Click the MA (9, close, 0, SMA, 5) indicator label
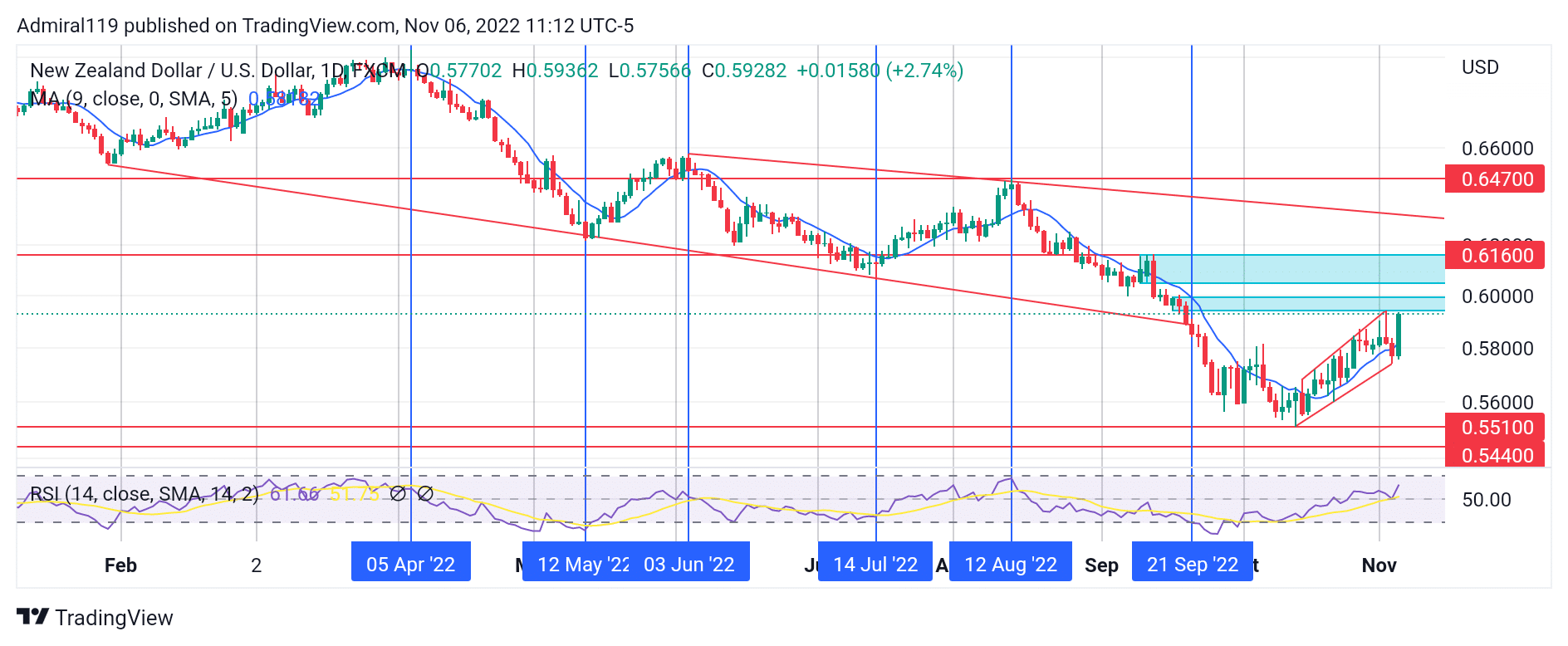 [x=133, y=99]
